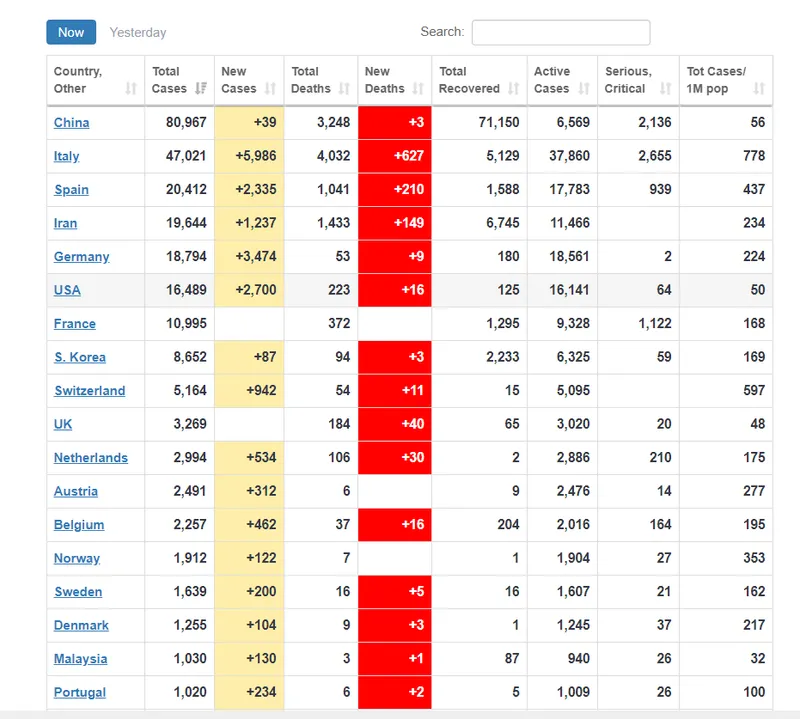Visit the Switzerland country link
The image size is (800, 719).
[89, 391]
